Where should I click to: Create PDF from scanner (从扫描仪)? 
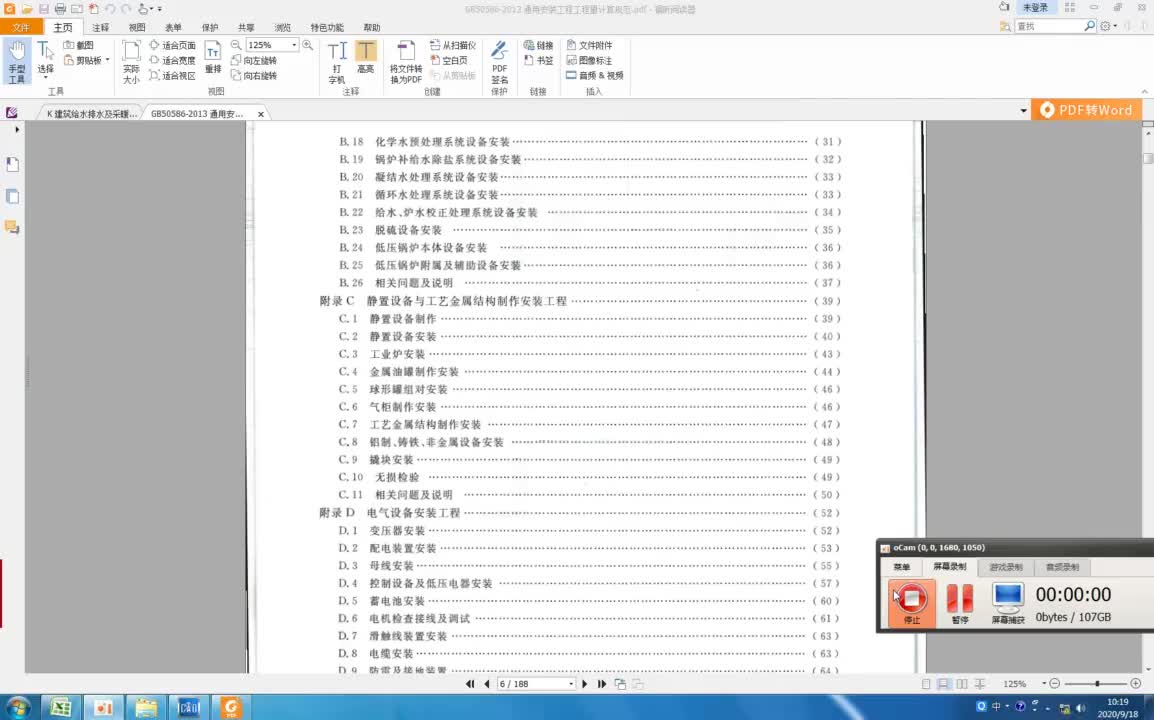point(453,45)
